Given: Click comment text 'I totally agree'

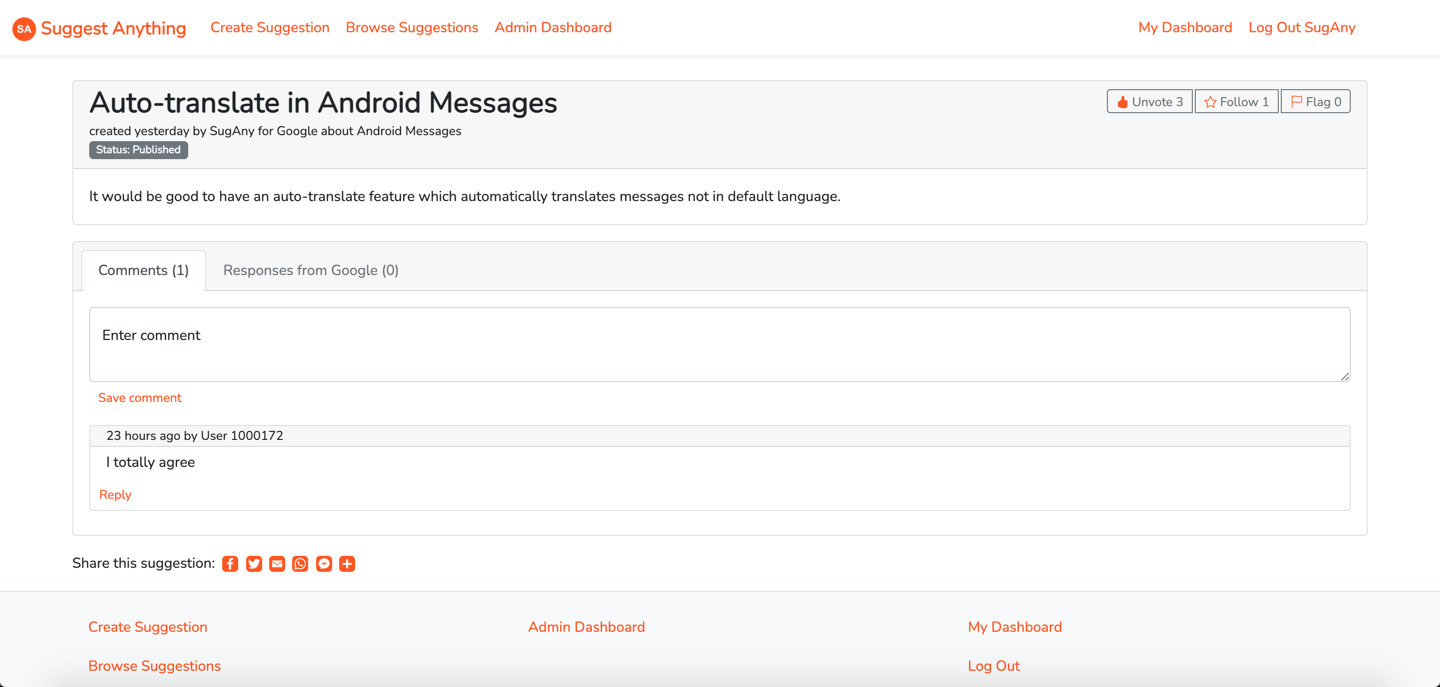Looking at the screenshot, I should point(150,463).
